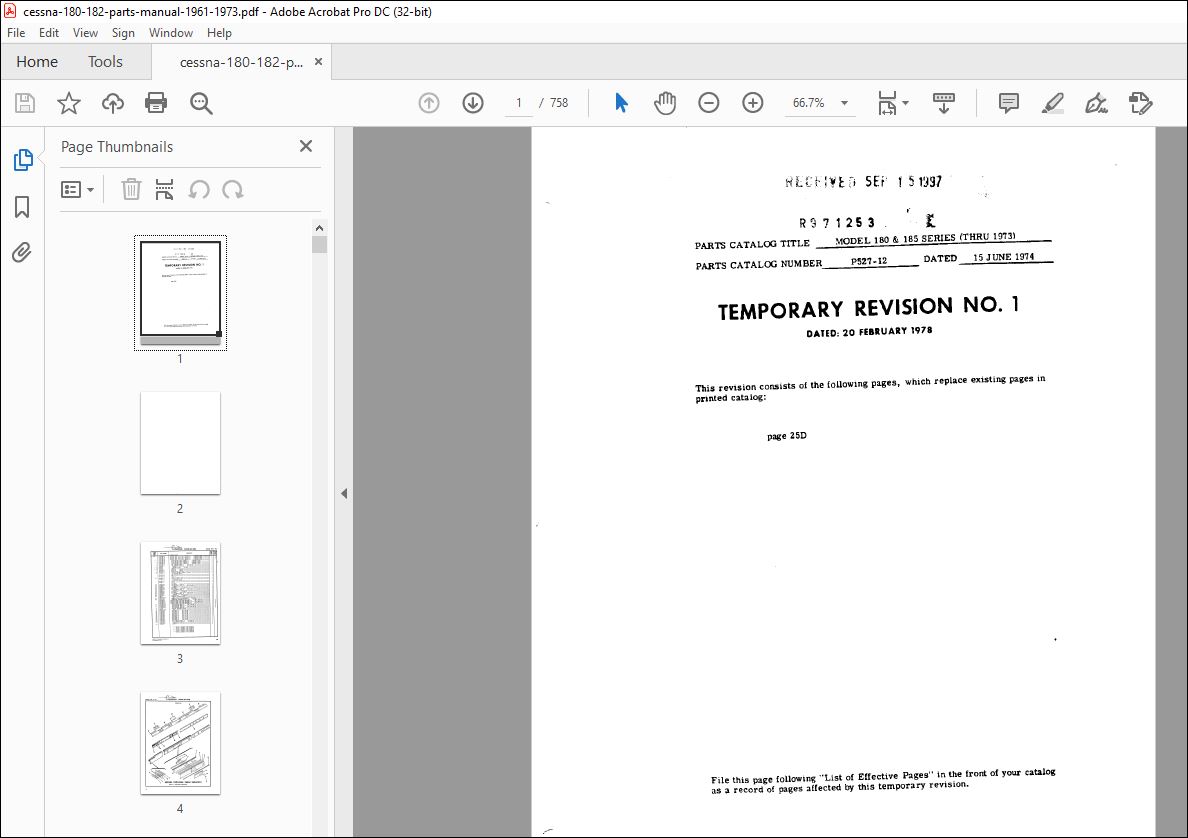Print the document with printer icon
This screenshot has width=1188, height=838.
point(156,103)
